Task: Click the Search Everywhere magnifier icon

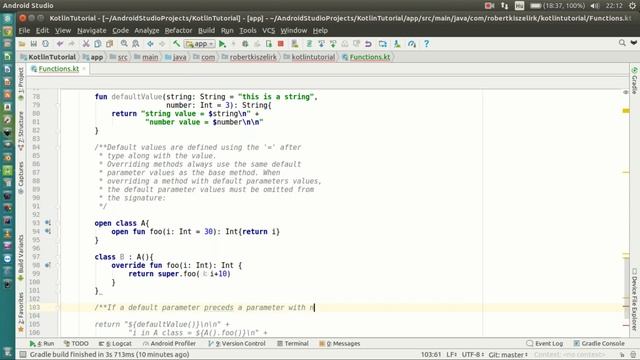Action: click(x=622, y=43)
